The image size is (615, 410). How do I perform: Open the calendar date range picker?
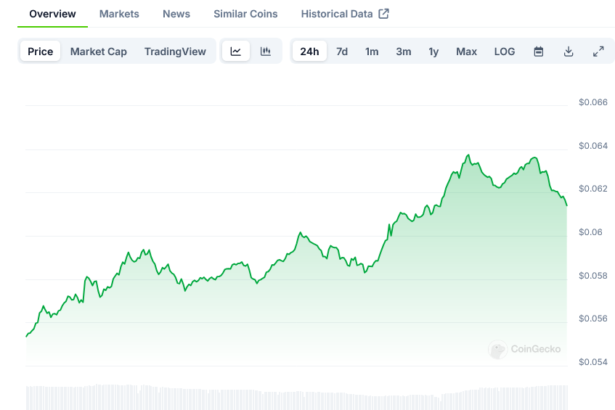(538, 51)
